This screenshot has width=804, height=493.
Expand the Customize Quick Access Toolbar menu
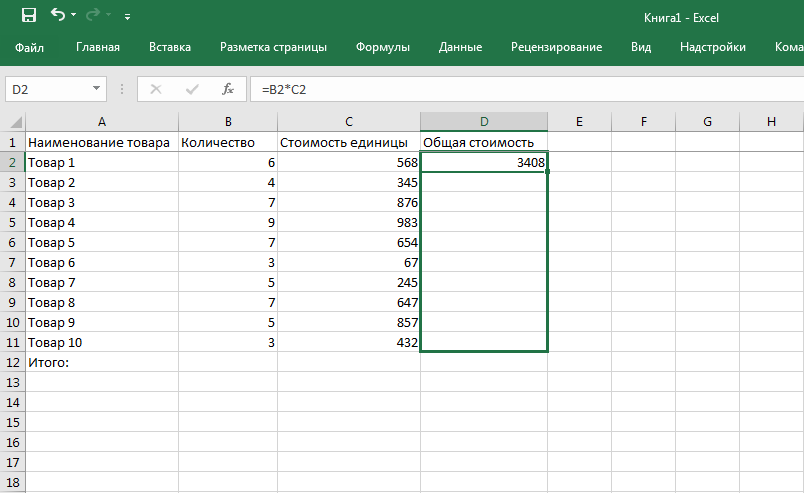click(x=127, y=17)
